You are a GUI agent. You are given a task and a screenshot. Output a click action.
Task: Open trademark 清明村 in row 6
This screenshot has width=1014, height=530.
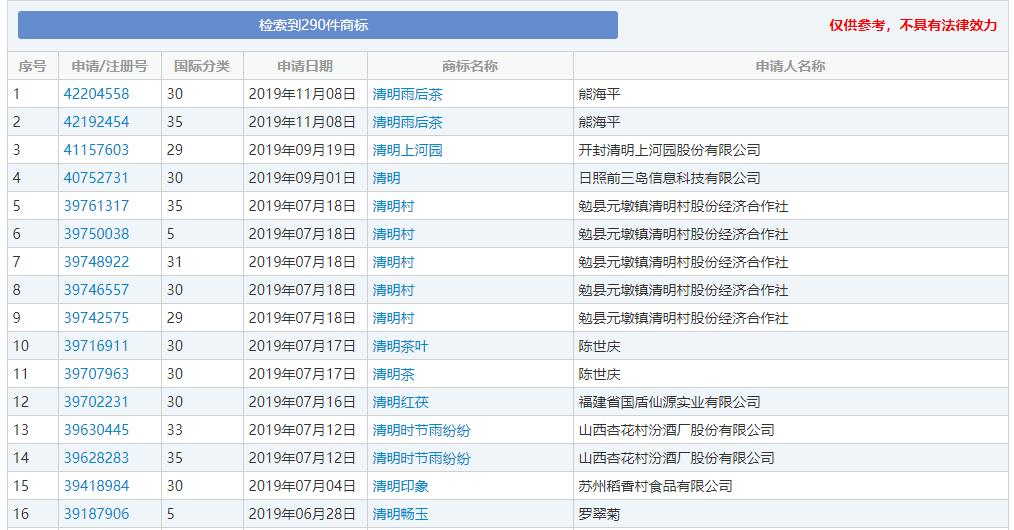(393, 234)
